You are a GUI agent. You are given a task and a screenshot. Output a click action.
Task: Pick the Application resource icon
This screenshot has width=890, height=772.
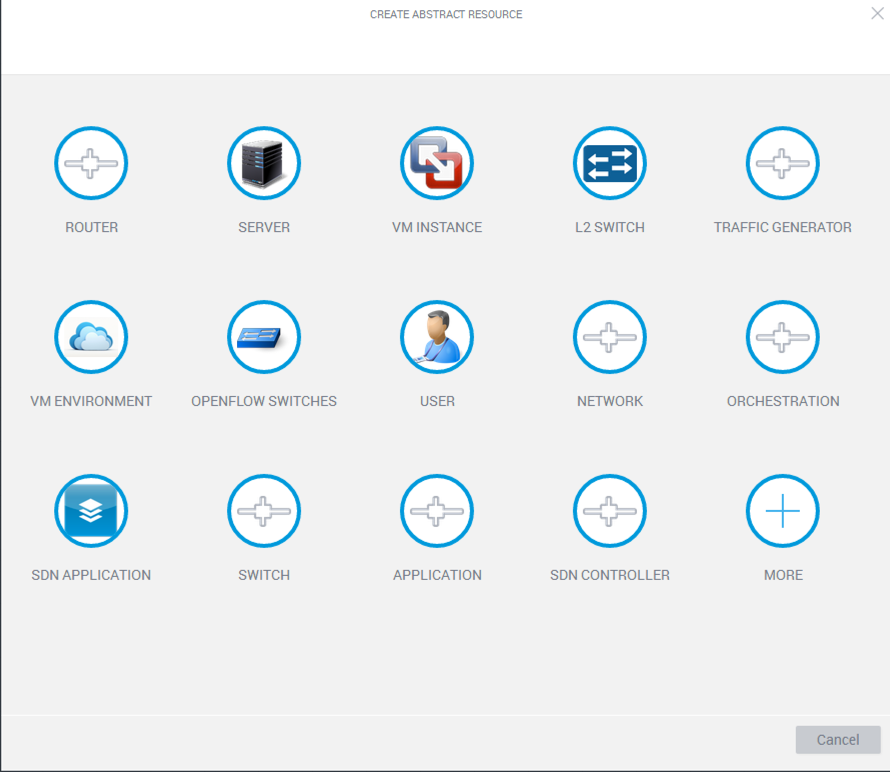pyautogui.click(x=437, y=511)
